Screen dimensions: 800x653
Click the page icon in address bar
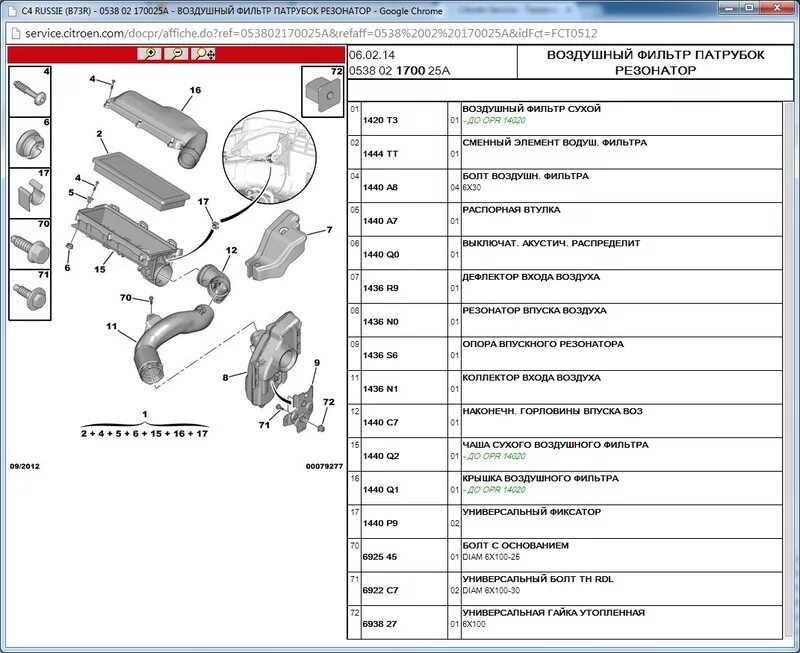16,34
